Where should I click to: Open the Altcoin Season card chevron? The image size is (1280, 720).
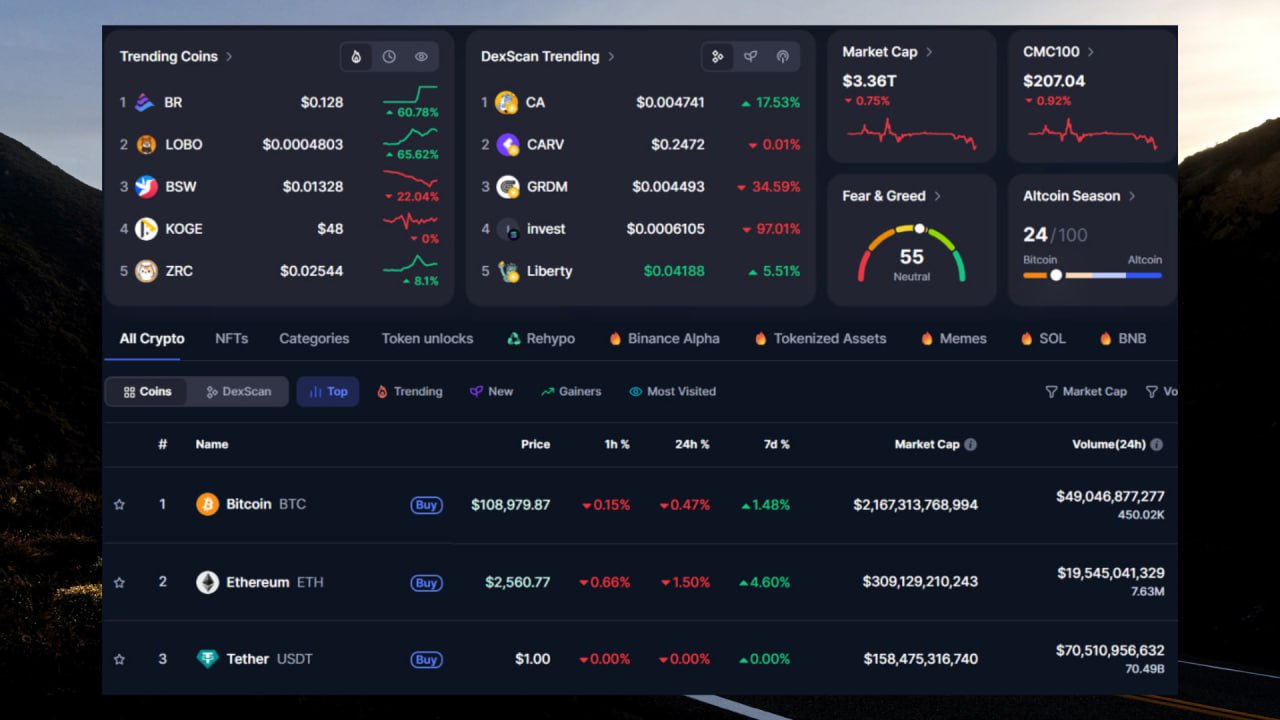click(x=1132, y=196)
